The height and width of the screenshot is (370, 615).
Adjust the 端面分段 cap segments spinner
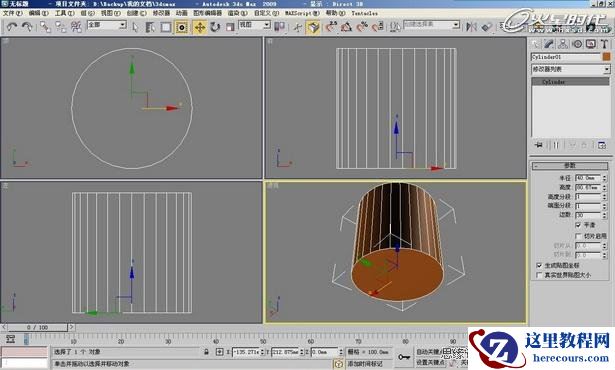point(604,206)
